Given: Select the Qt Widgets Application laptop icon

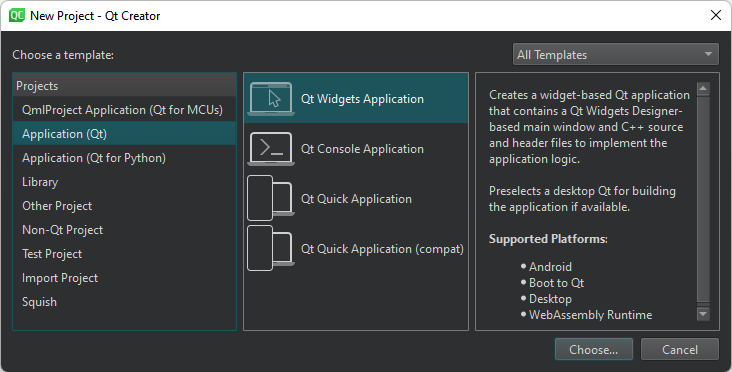Looking at the screenshot, I should [x=271, y=98].
